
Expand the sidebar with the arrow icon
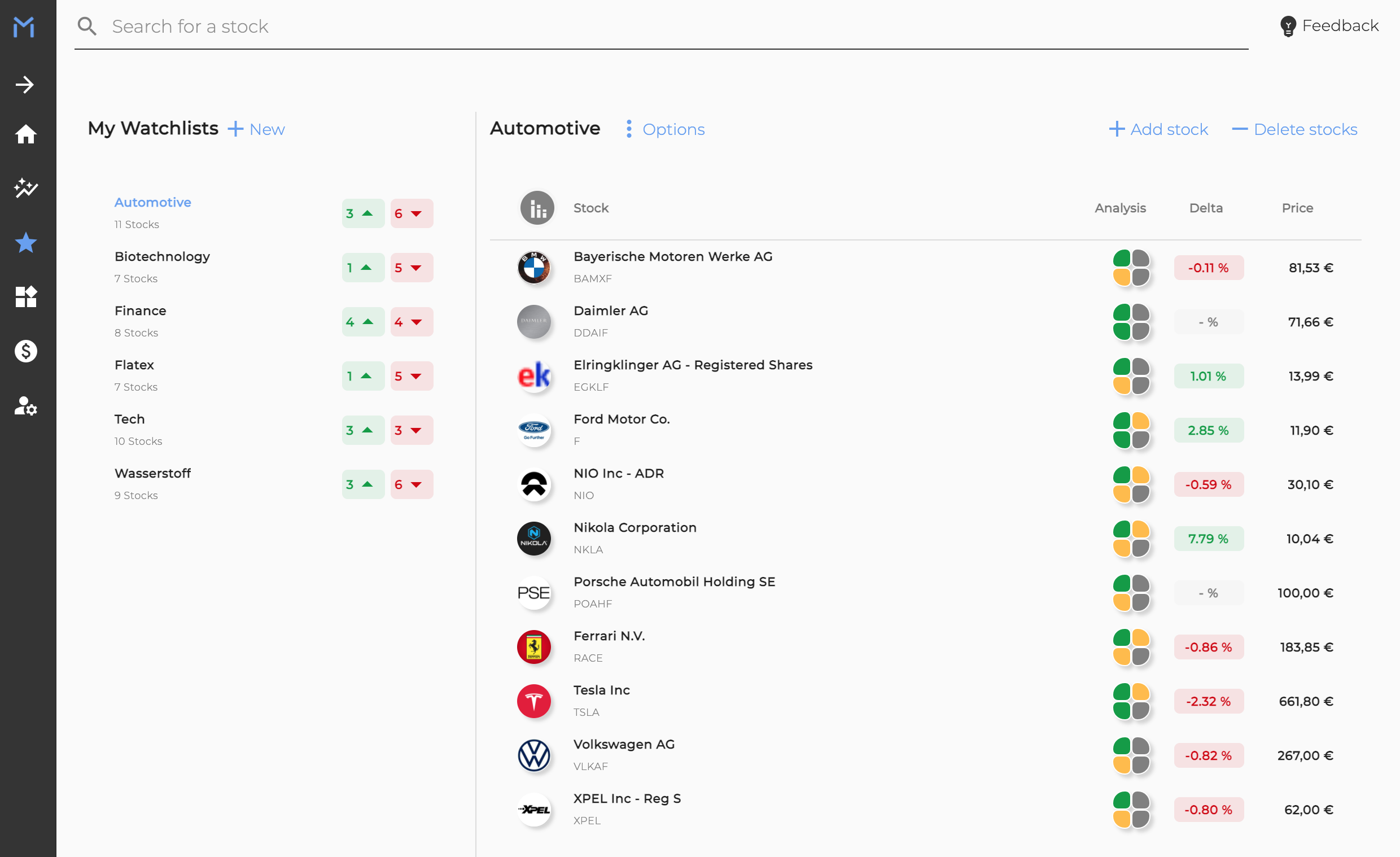(25, 85)
